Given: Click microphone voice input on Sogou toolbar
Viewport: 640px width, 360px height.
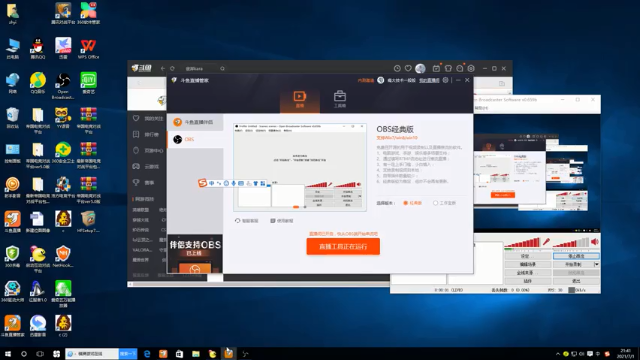Looking at the screenshot, I should tap(233, 183).
